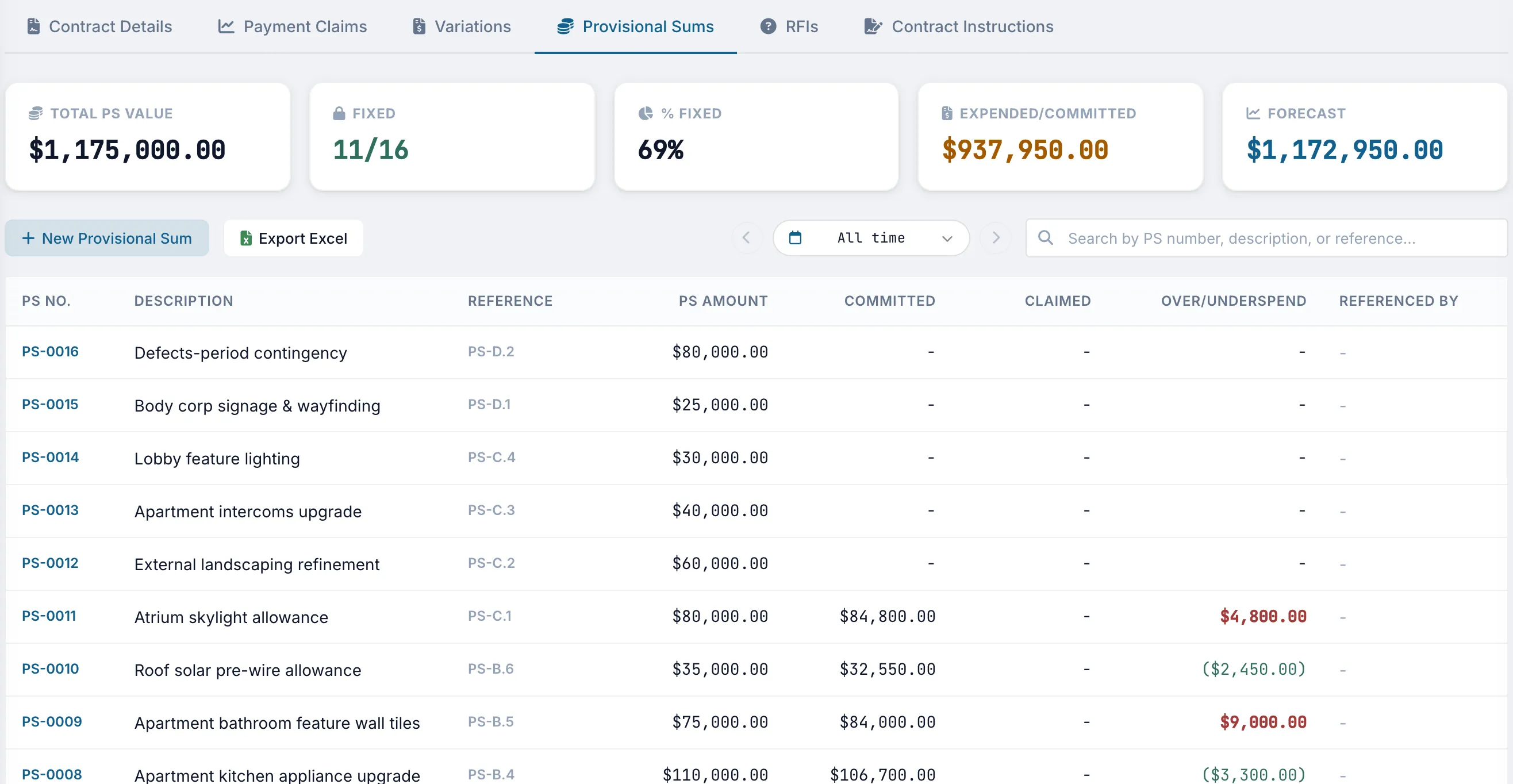Focus the PS number search field

[1266, 238]
